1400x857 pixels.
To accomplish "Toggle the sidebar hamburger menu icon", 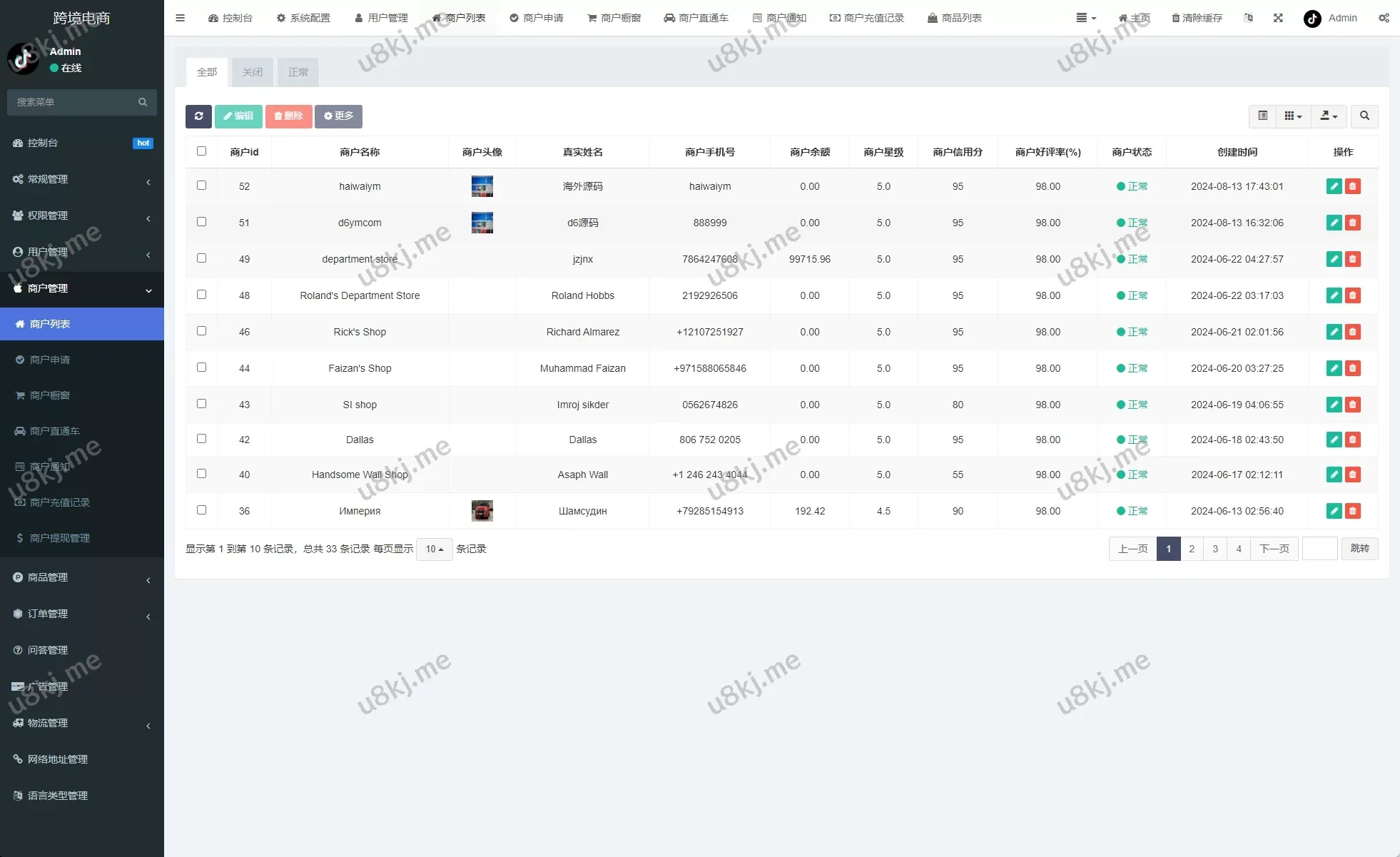I will point(180,18).
